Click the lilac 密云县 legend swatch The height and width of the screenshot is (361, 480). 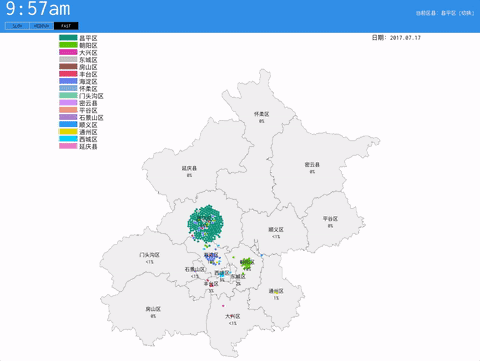[68, 103]
